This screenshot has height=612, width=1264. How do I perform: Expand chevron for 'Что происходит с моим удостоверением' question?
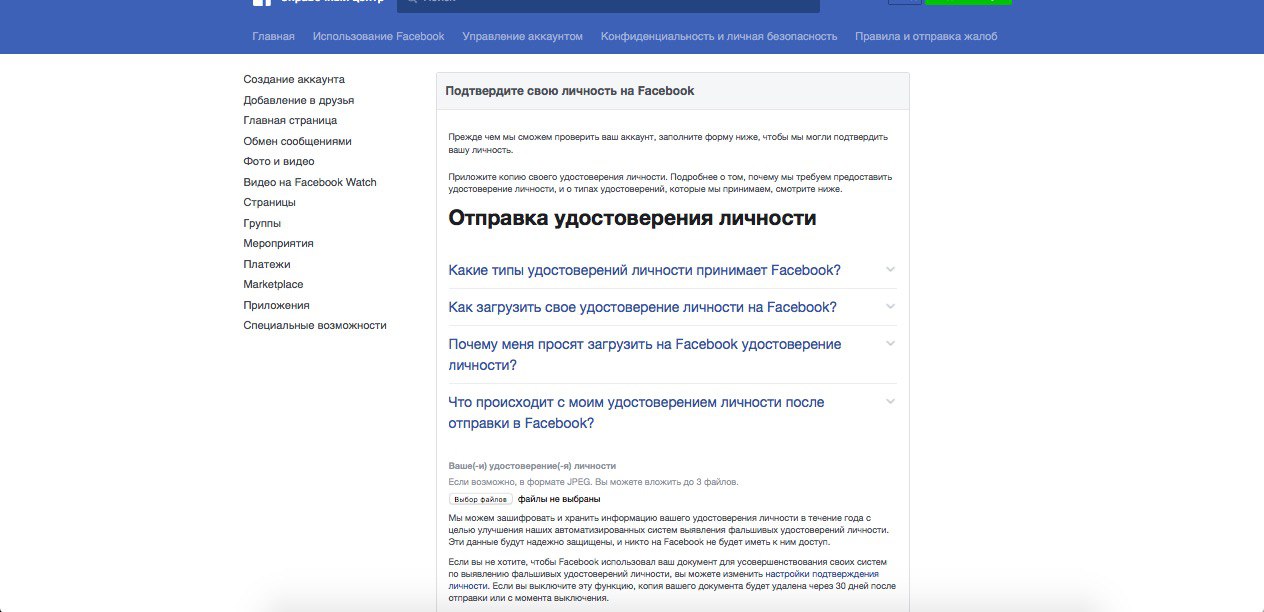[890, 401]
